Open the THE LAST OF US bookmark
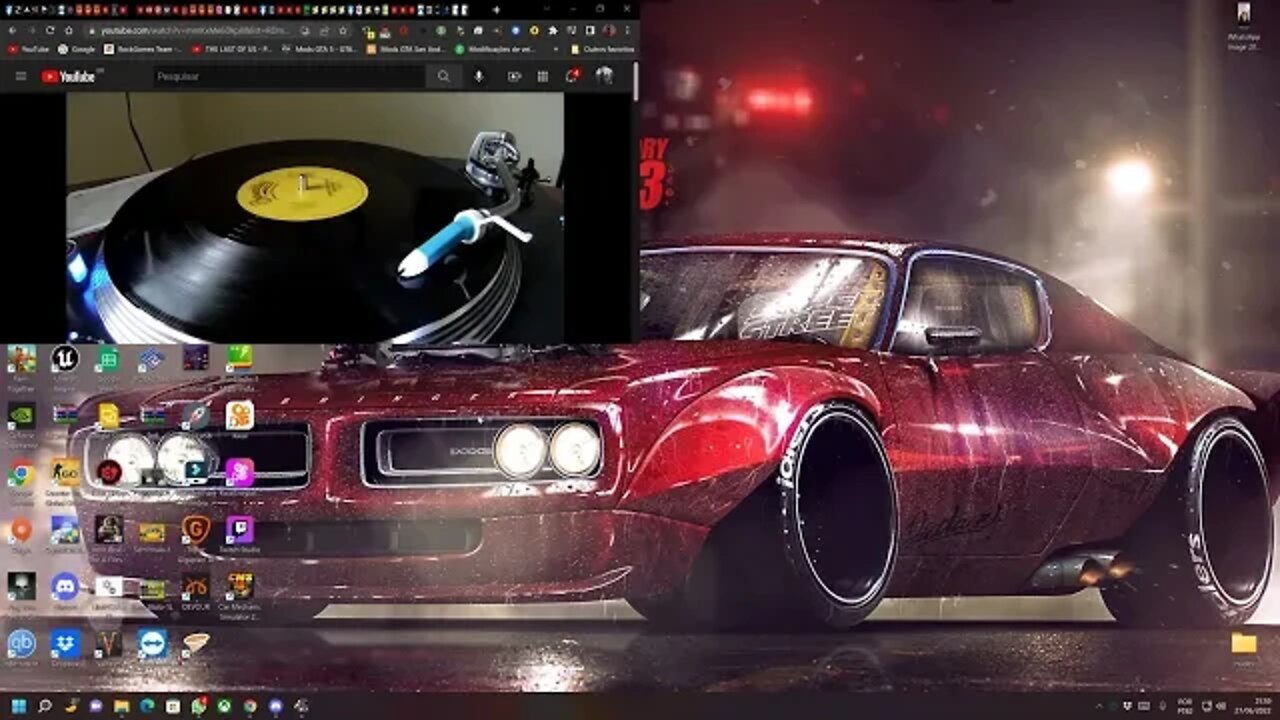Image resolution: width=1280 pixels, height=720 pixels. 234,48
